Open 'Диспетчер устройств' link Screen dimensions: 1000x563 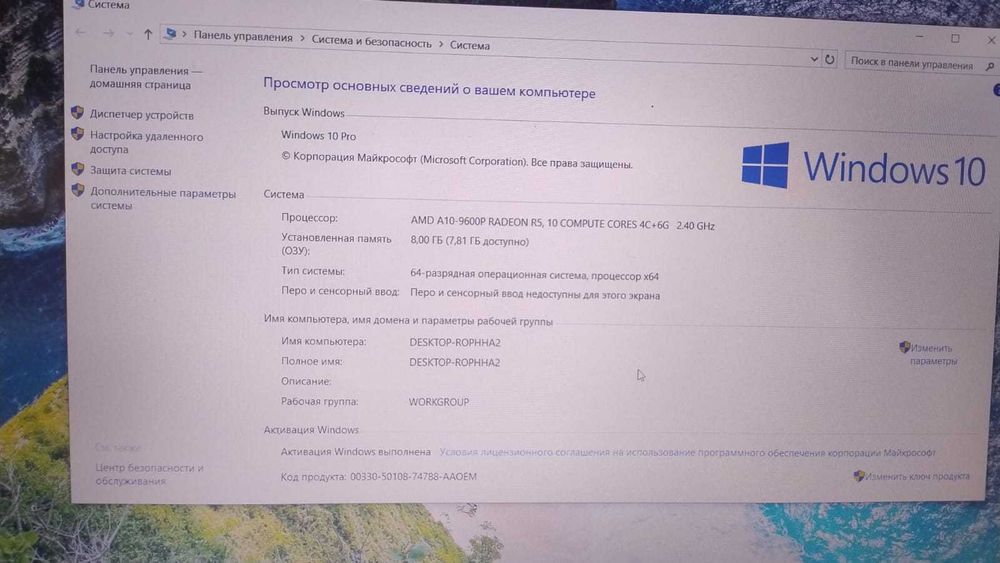coord(142,115)
